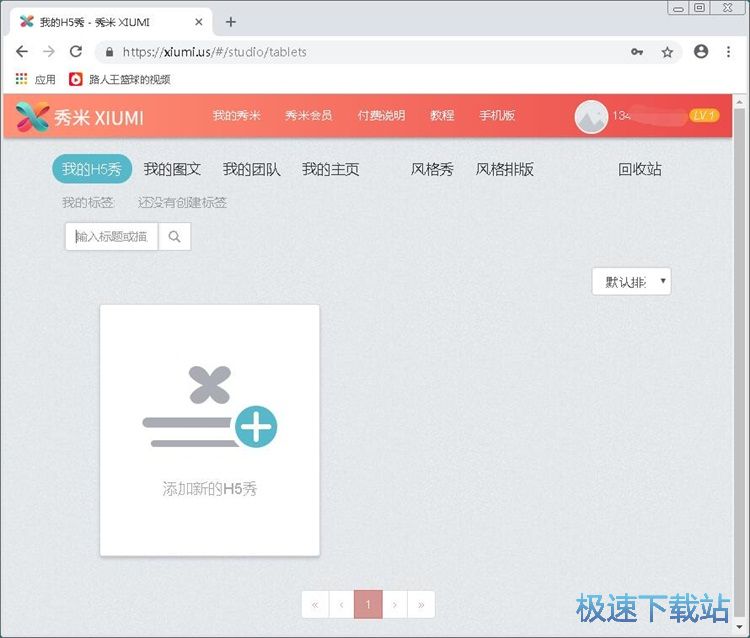Click the search magnifier icon button

point(174,237)
